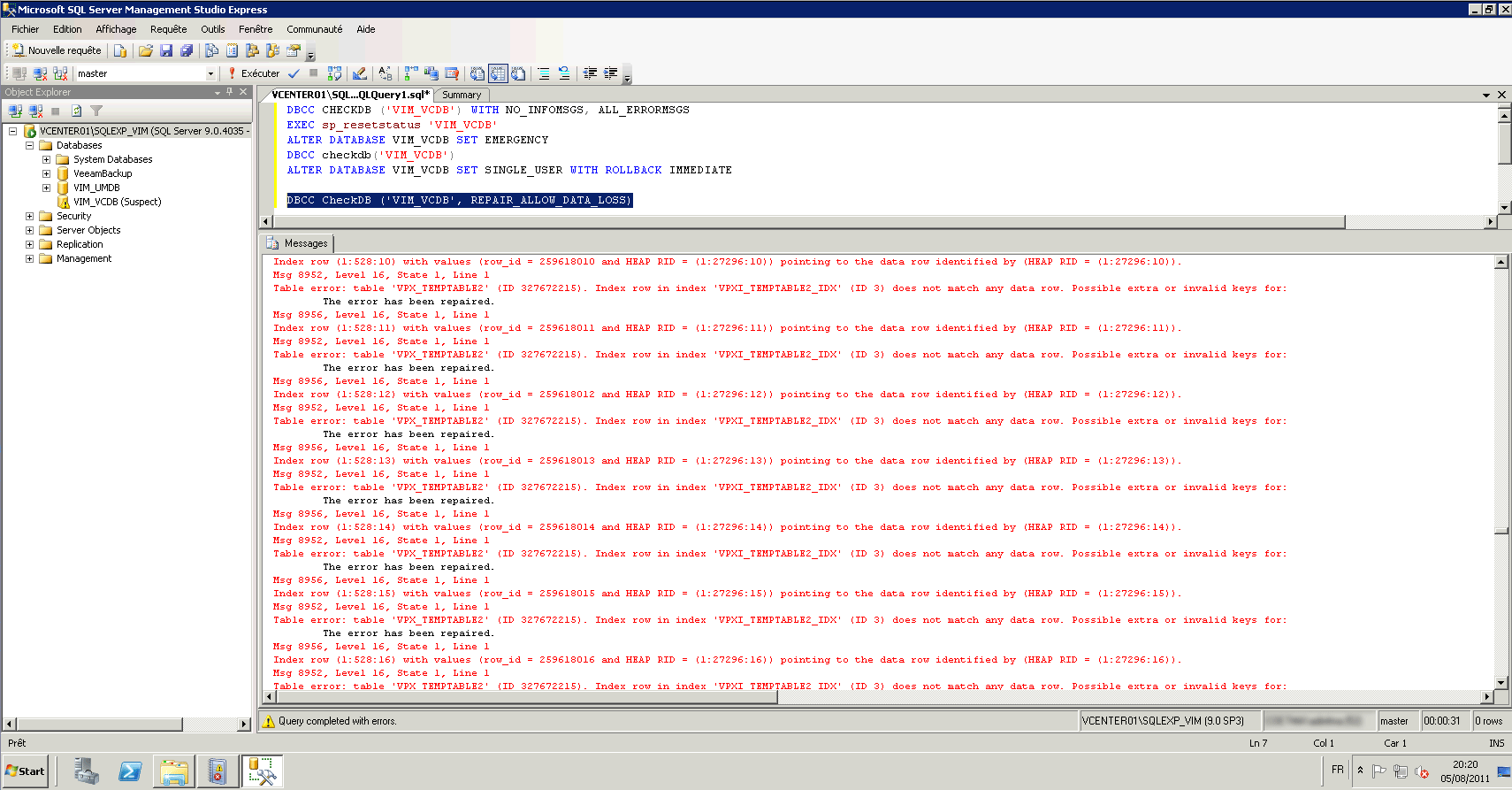The height and width of the screenshot is (790, 1512).
Task: Expand the VIM_UMDB database node
Action: pos(46,188)
